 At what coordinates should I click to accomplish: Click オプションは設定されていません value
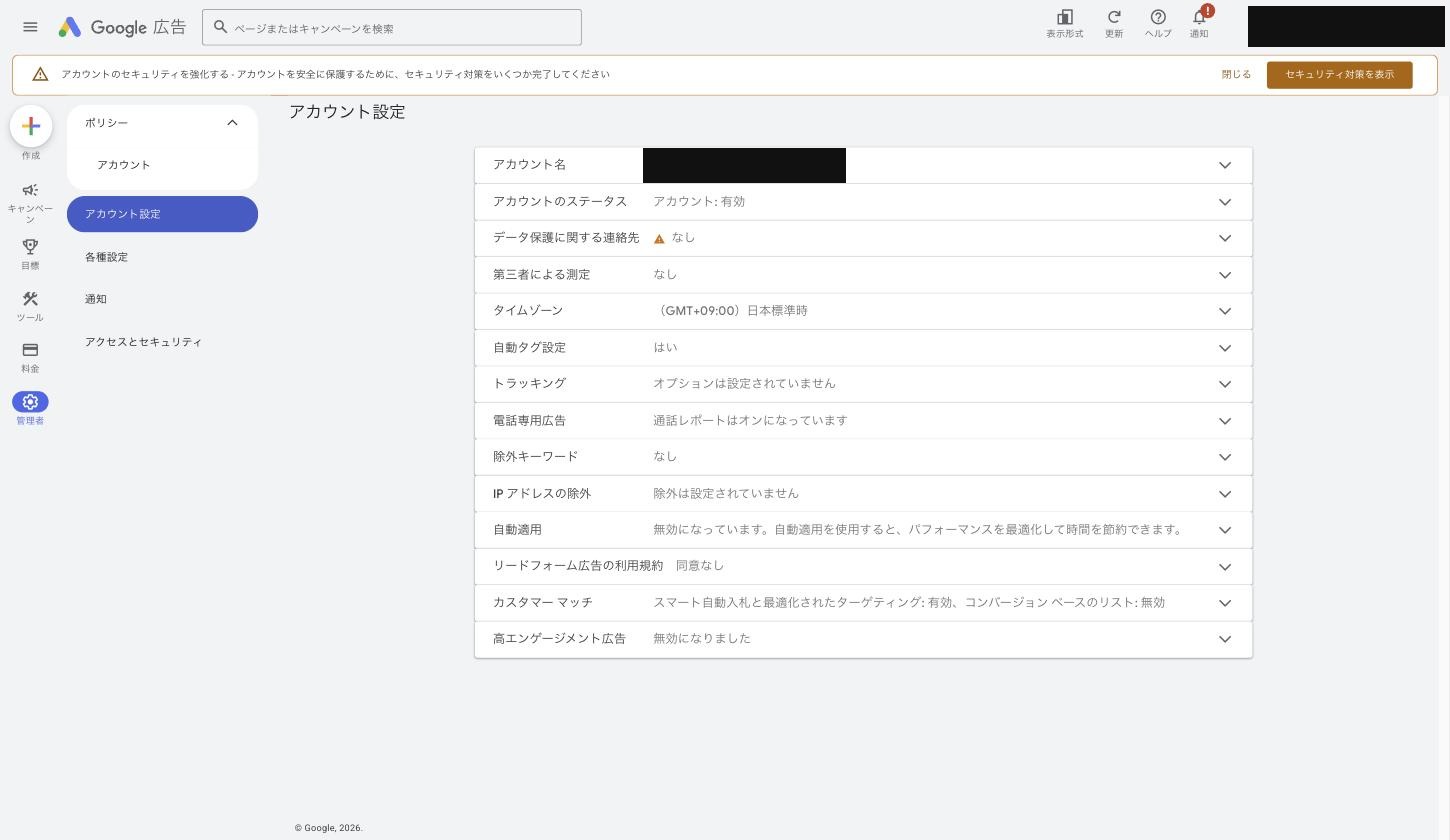coord(744,384)
